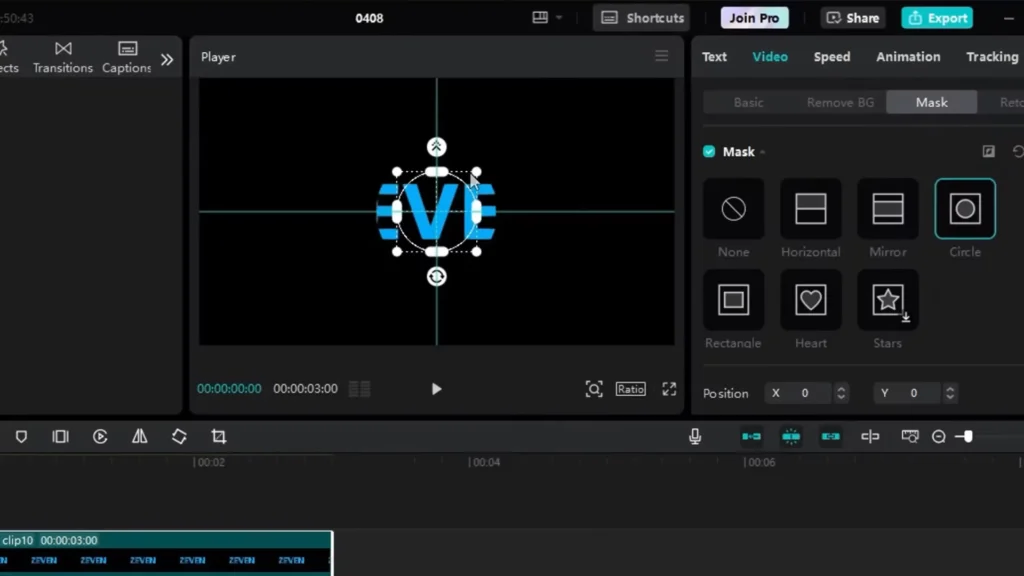Image resolution: width=1024 pixels, height=576 pixels.
Task: Add a marker with the shield icon
Action: 21,436
